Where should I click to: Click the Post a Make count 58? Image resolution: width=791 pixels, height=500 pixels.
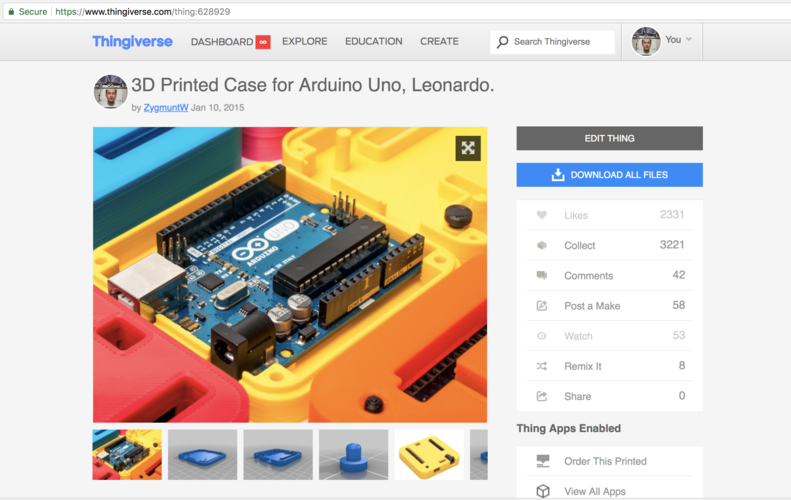click(x=679, y=305)
